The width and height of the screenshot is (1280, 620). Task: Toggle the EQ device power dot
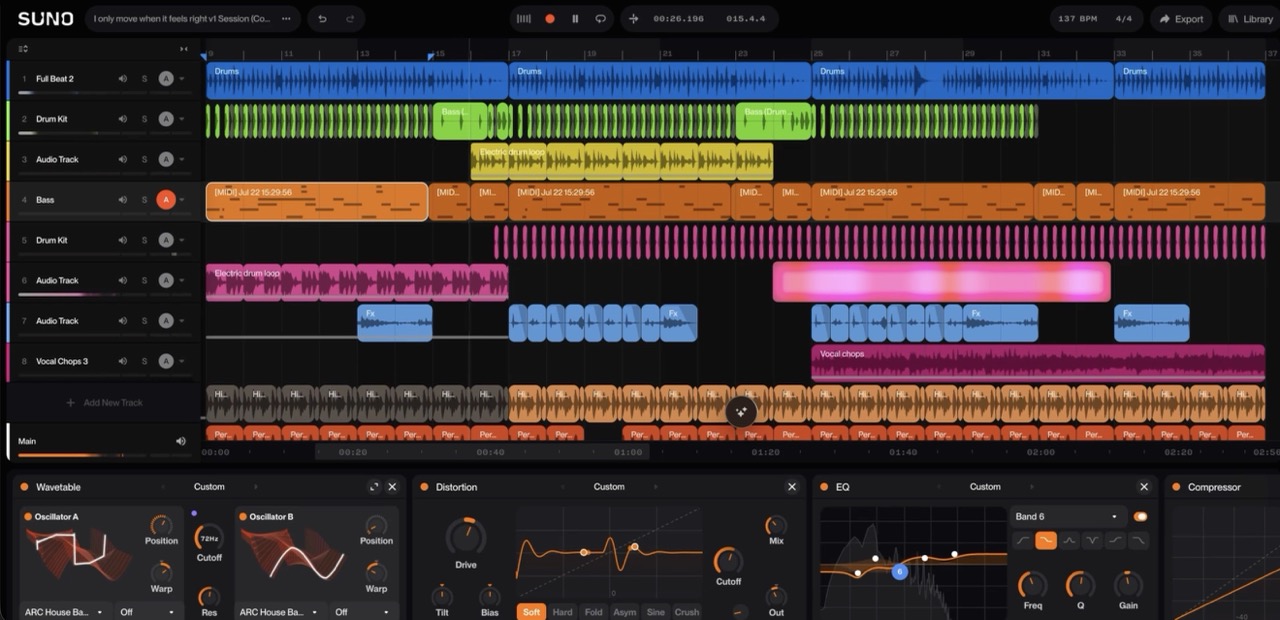pyautogui.click(x=824, y=487)
